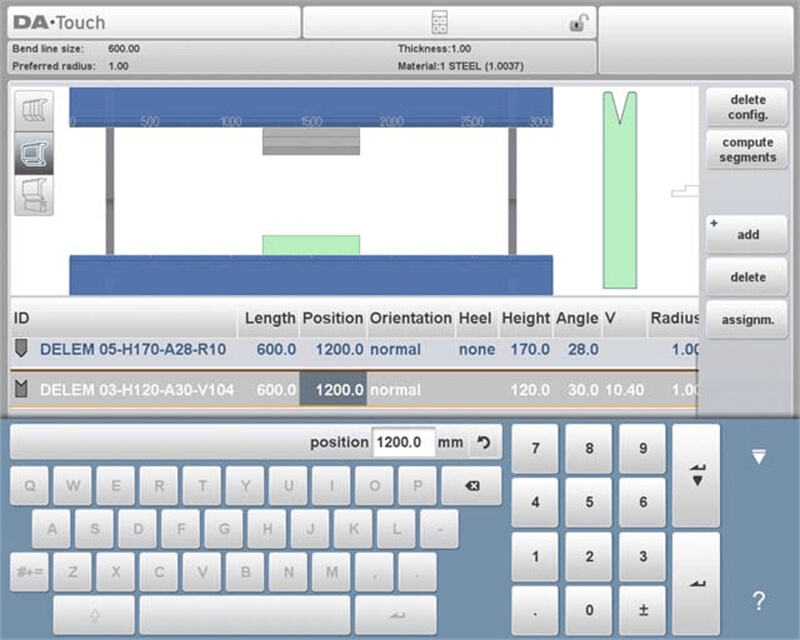The width and height of the screenshot is (800, 640).
Task: Click the delete config. button
Action: pyautogui.click(x=747, y=107)
